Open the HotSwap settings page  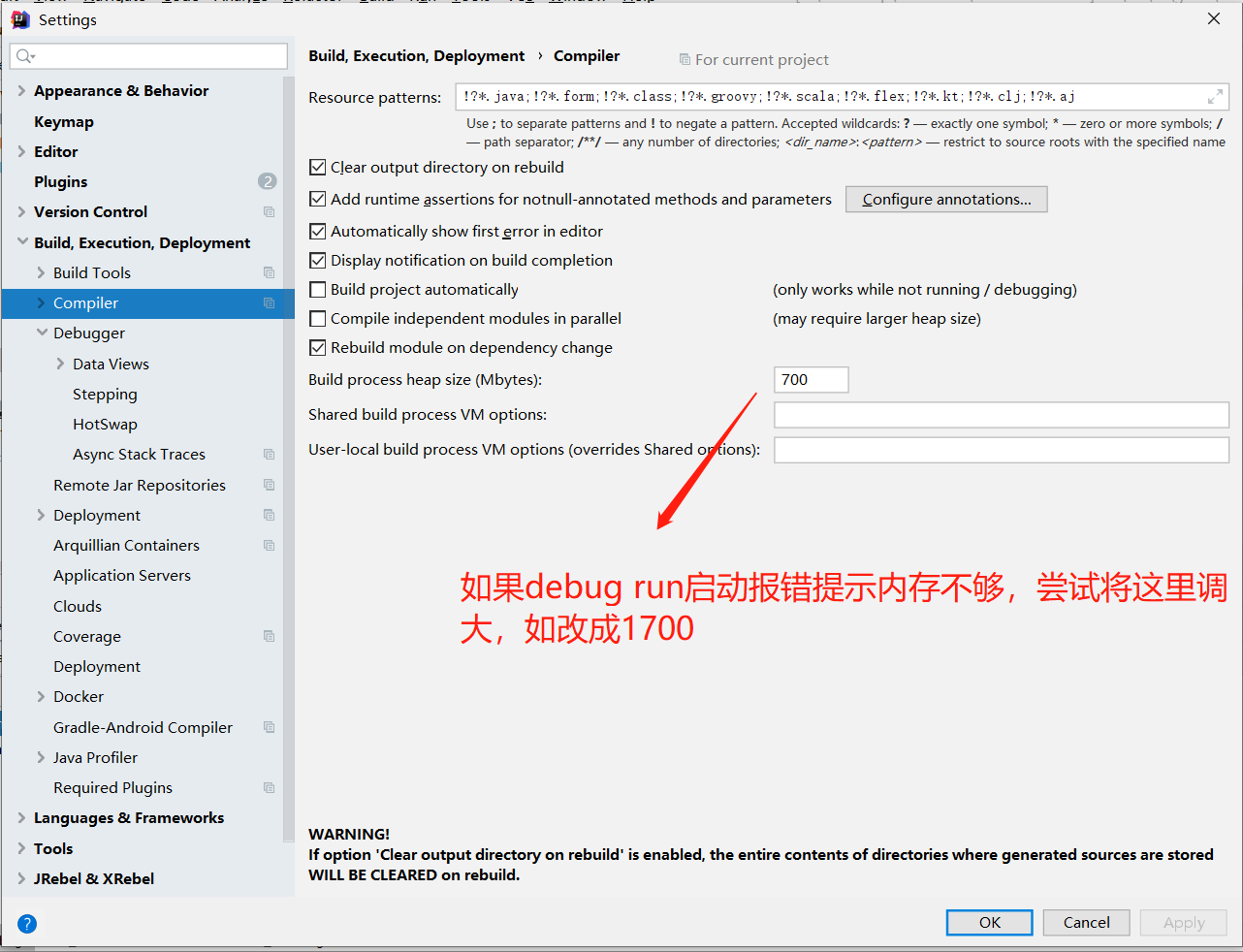[x=105, y=425]
